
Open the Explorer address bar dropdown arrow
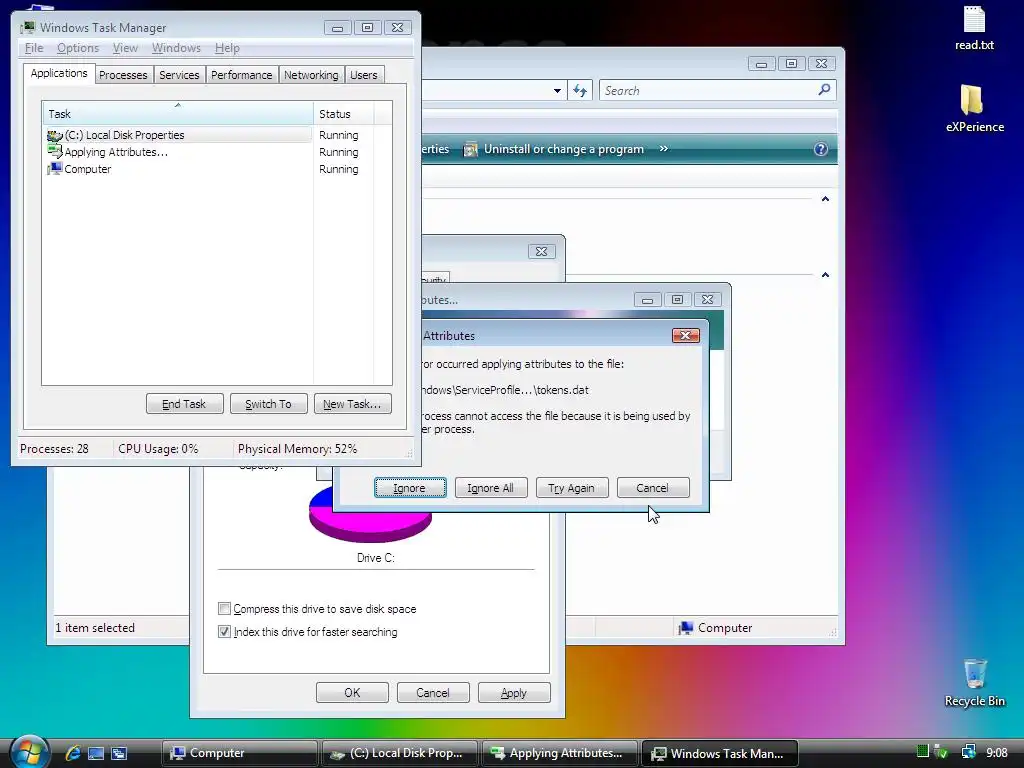[x=557, y=91]
